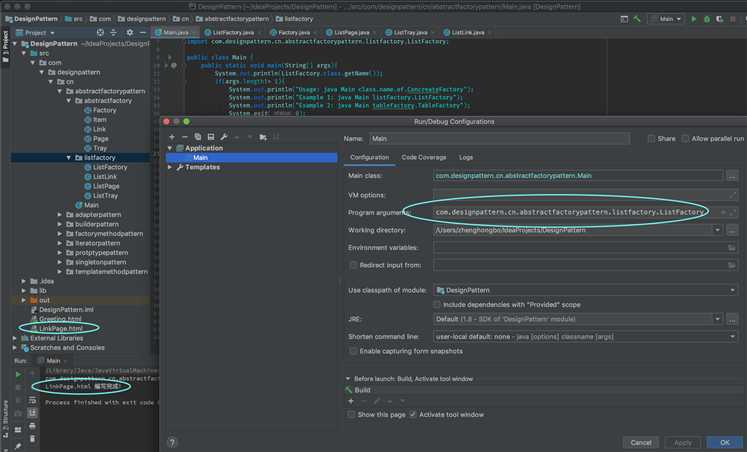This screenshot has height=452, width=747.
Task: Expand the adapterpattern package
Action: click(60, 215)
